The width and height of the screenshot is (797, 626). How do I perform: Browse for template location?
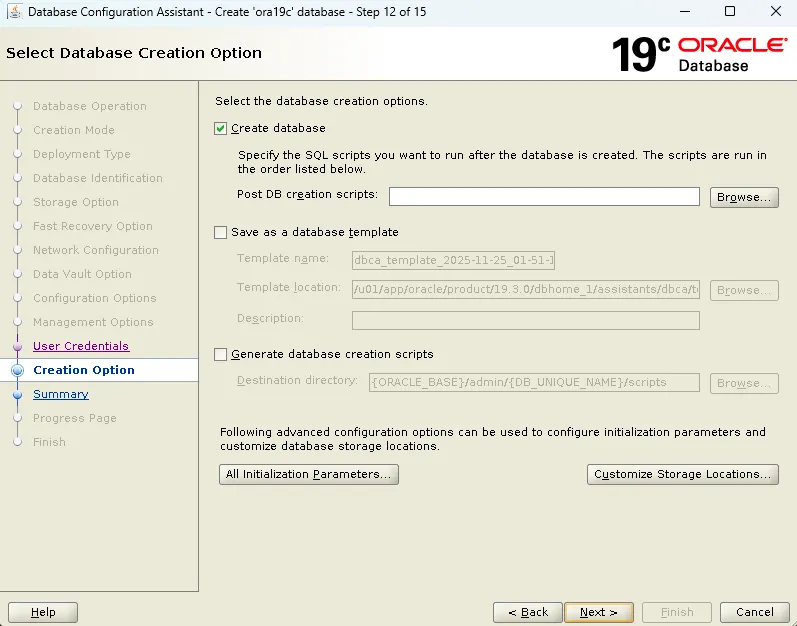[x=744, y=290]
